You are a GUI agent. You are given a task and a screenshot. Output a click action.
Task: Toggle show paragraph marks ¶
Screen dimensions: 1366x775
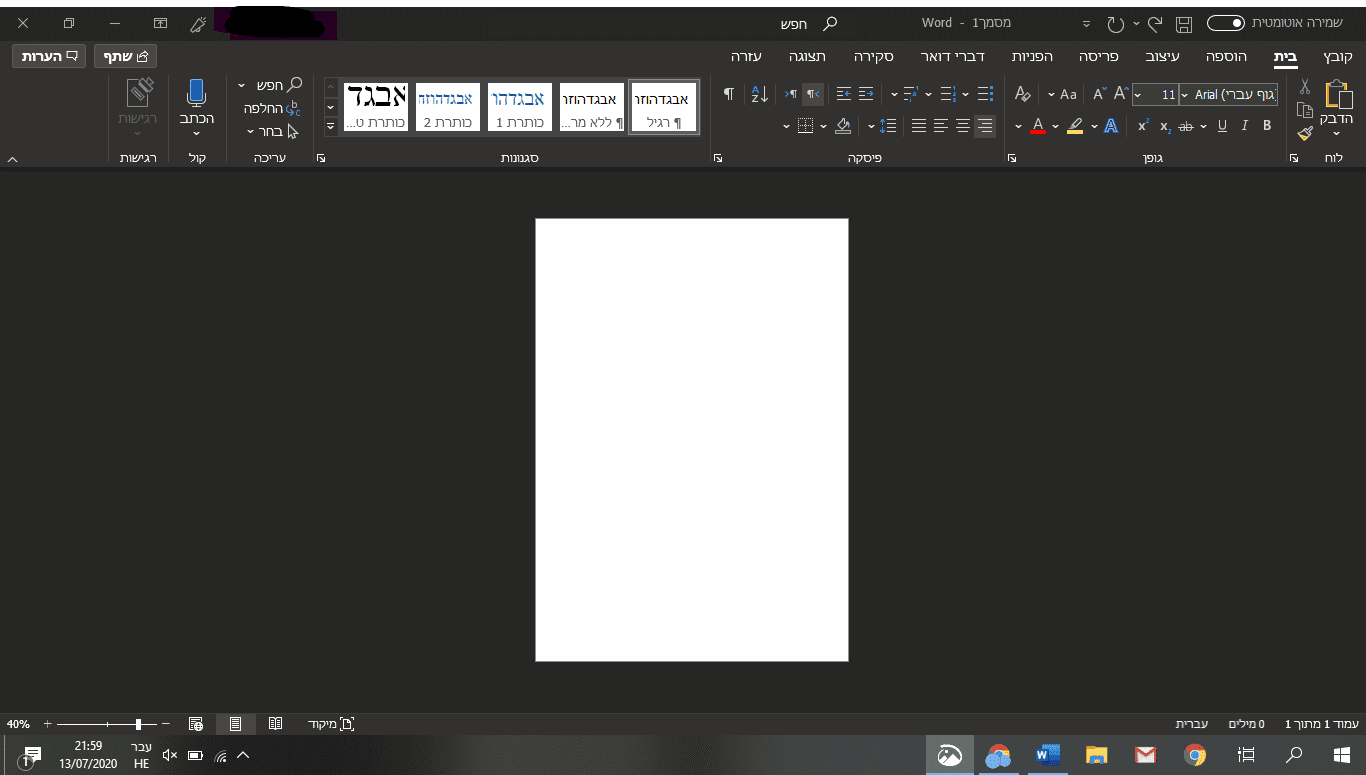(x=729, y=94)
